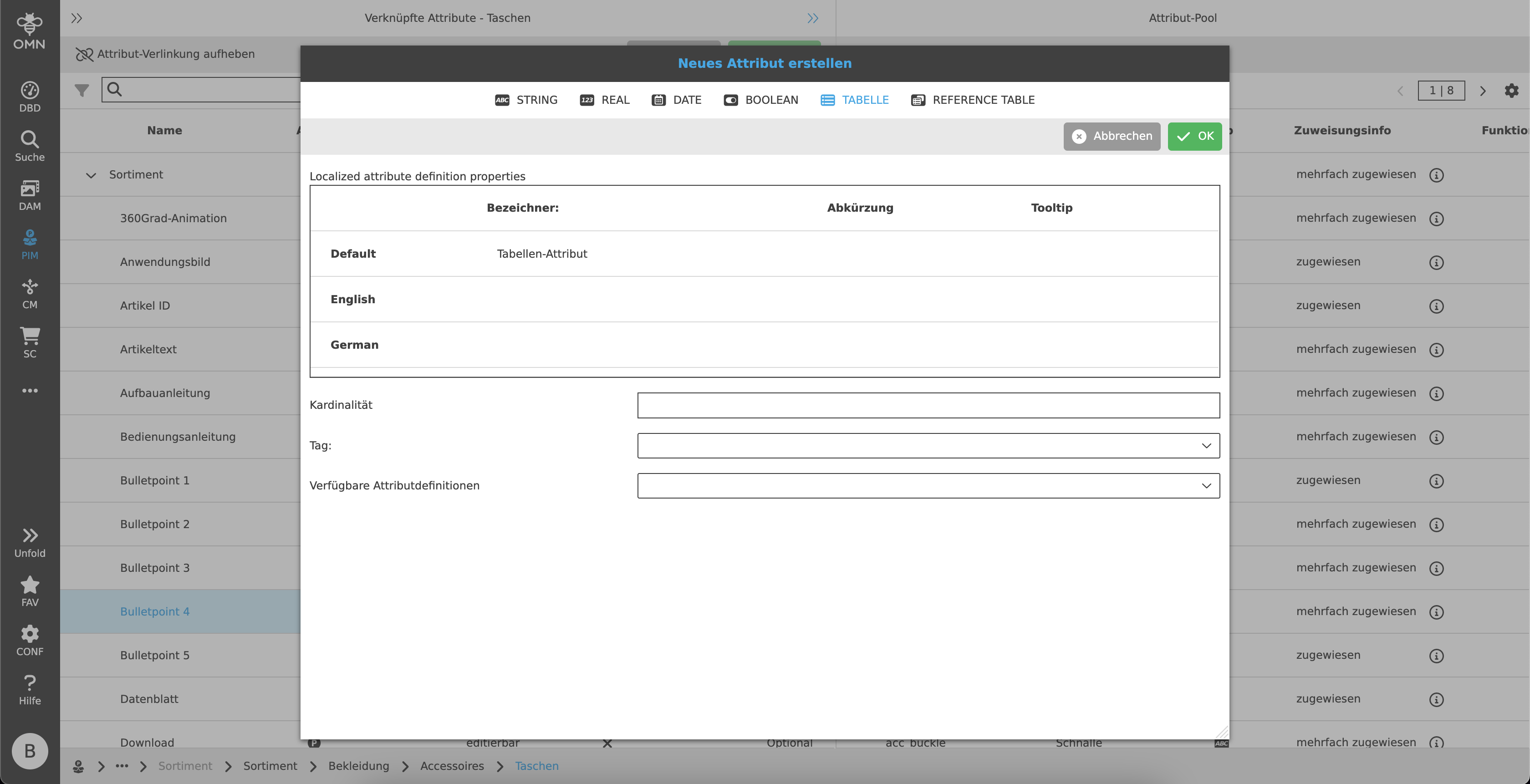This screenshot has height=784, width=1530.
Task: Click the Hilfe help icon
Action: click(30, 690)
